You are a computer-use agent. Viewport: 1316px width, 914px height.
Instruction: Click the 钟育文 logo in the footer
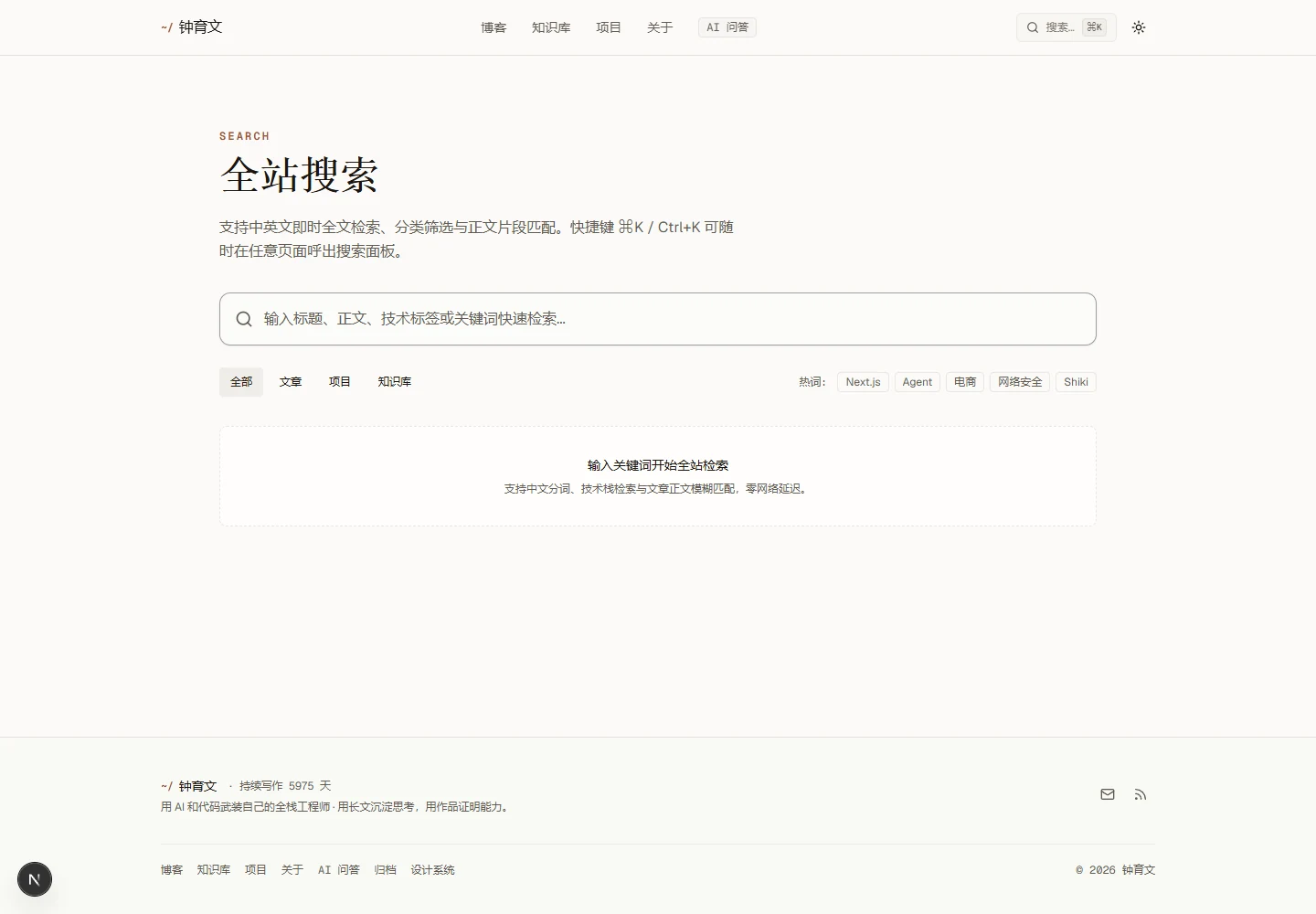pyautogui.click(x=189, y=786)
